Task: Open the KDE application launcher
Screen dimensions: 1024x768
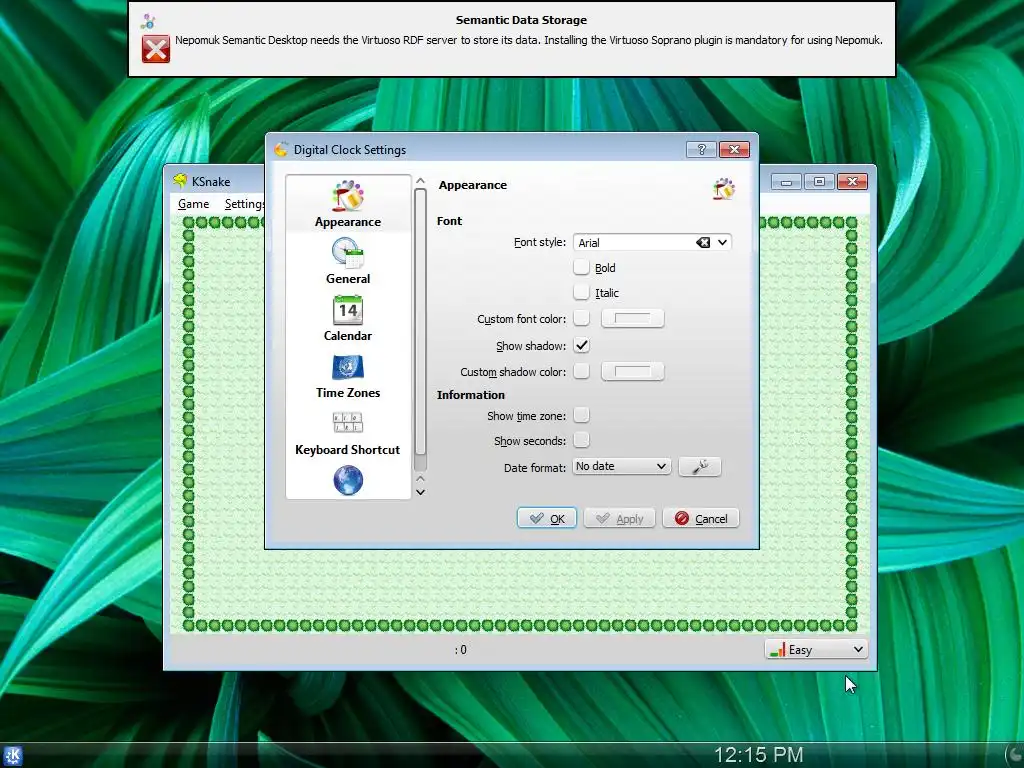Action: [12, 756]
